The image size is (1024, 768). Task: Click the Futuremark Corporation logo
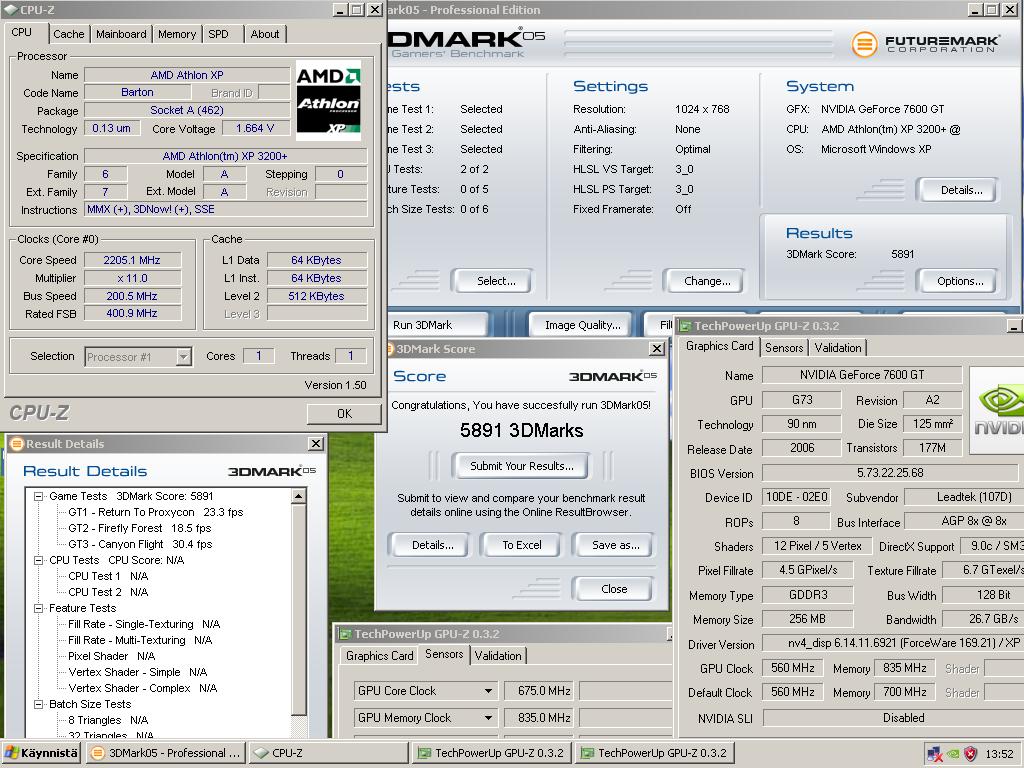[925, 44]
